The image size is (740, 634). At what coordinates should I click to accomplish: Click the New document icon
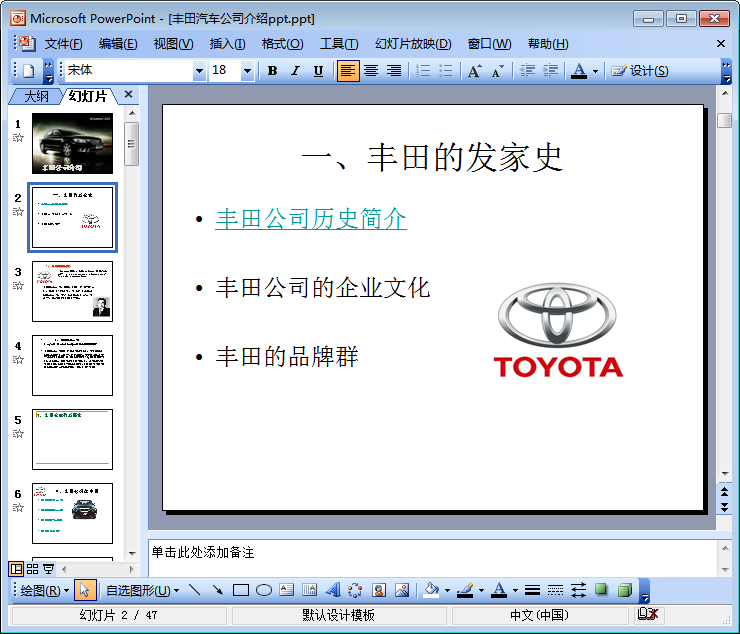click(29, 71)
